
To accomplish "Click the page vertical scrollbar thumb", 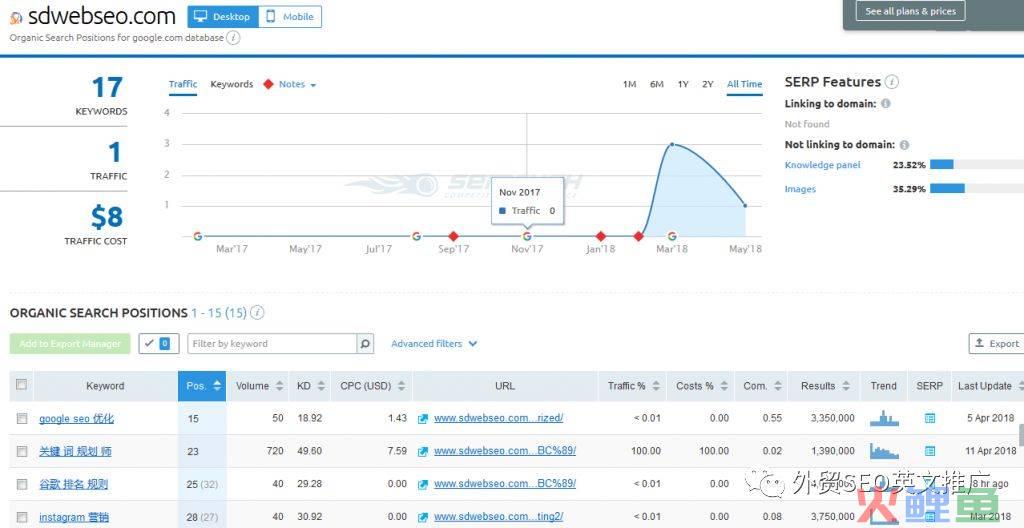I will tap(1021, 434).
